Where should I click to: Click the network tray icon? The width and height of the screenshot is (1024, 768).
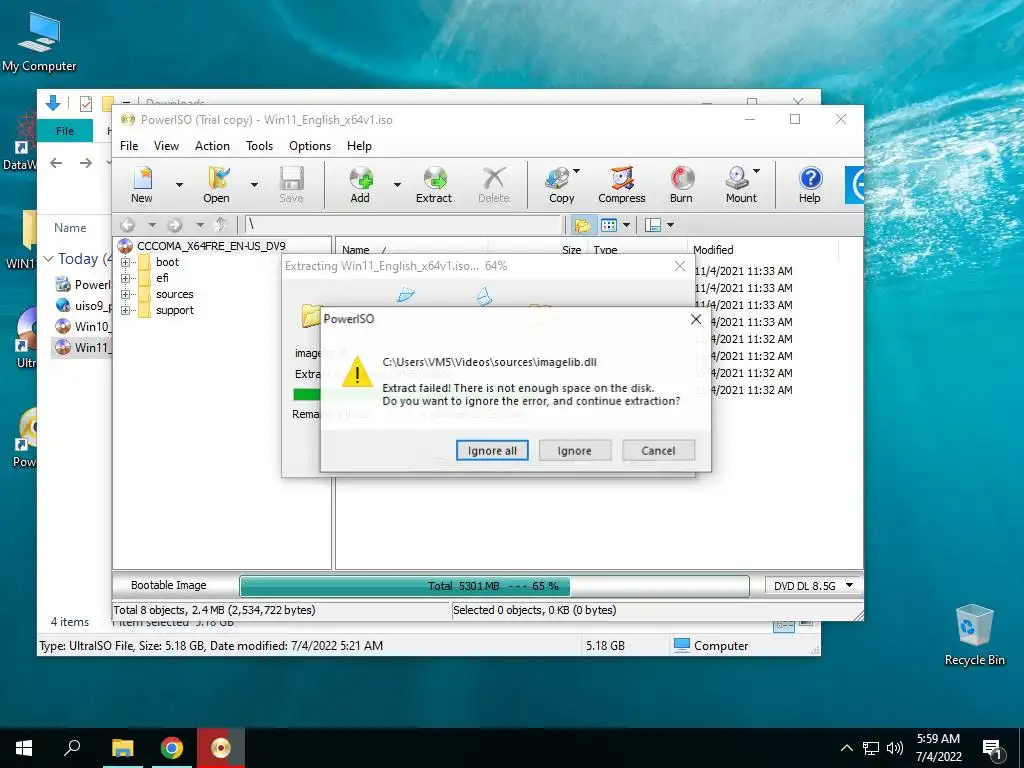pyautogui.click(x=871, y=748)
